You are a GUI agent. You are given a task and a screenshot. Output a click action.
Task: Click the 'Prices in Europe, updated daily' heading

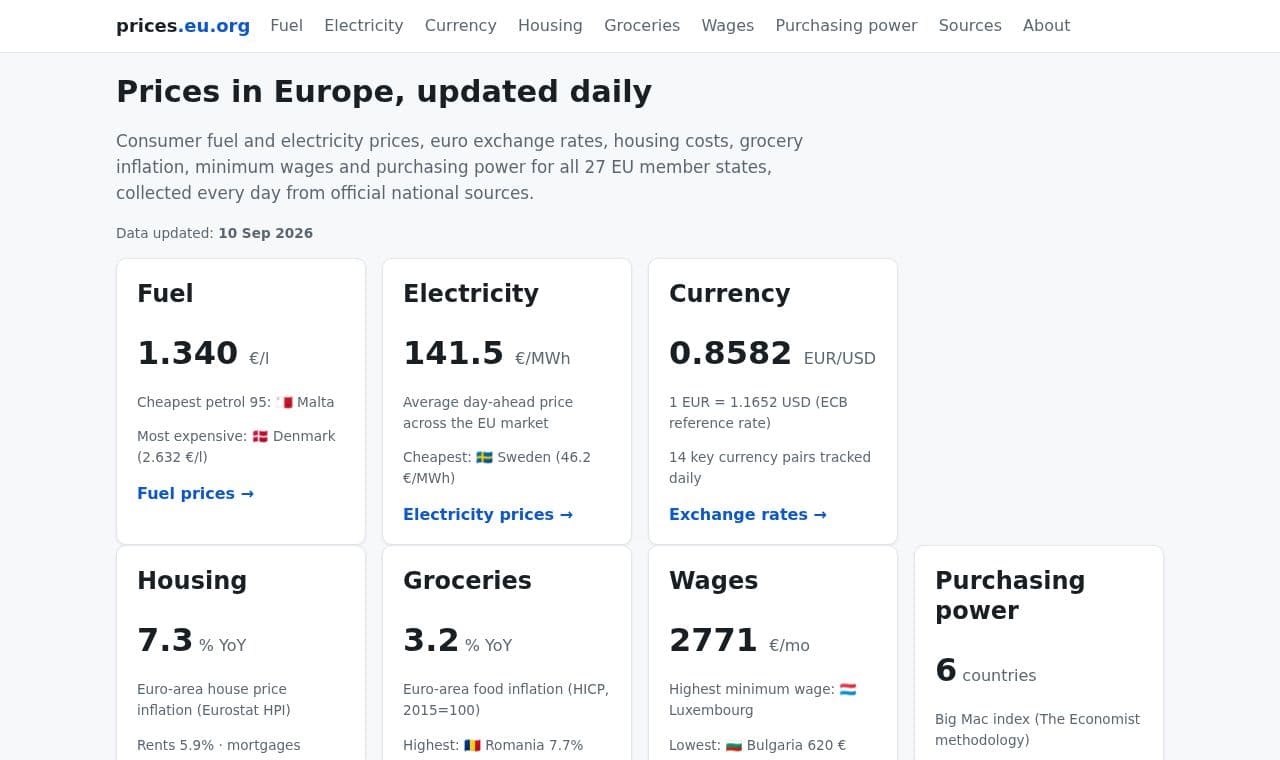tap(384, 91)
